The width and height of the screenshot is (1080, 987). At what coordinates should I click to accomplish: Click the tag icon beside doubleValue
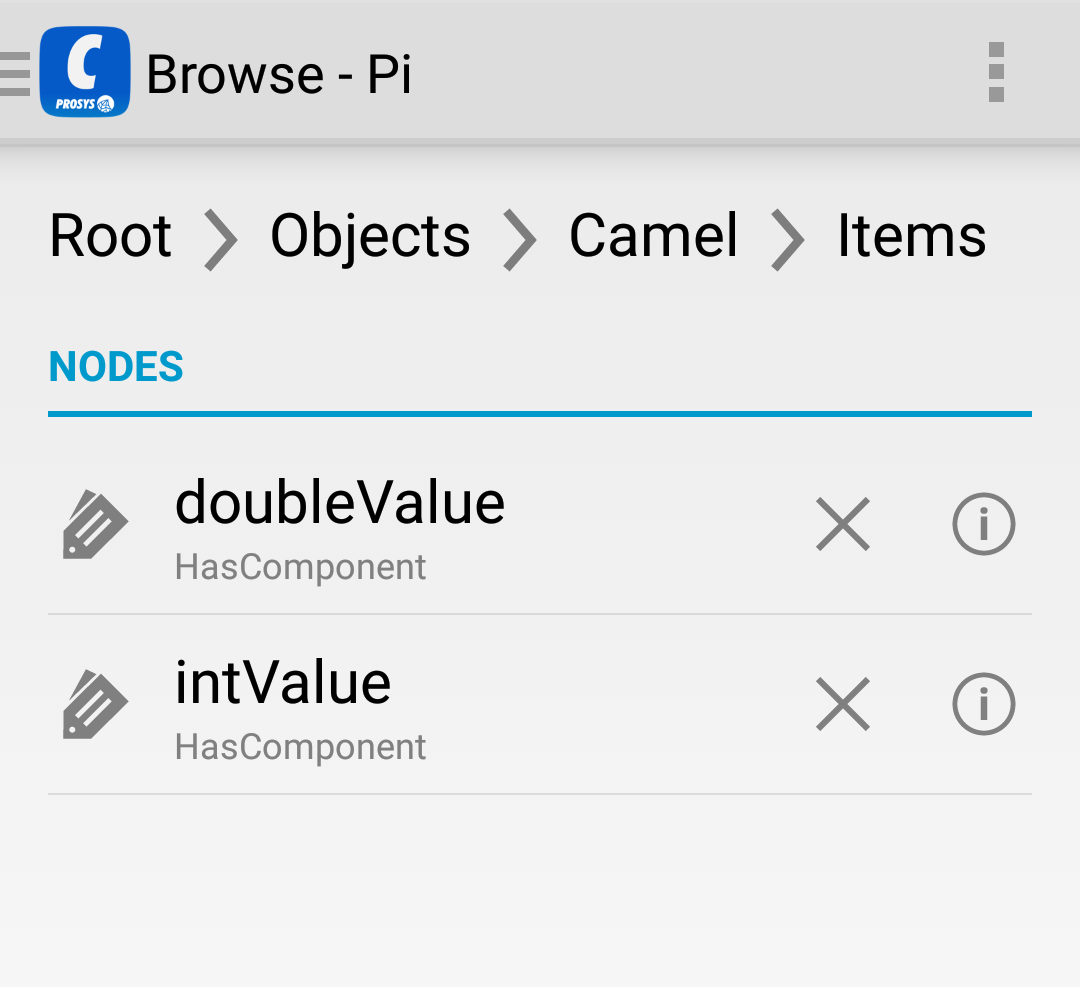tap(95, 523)
